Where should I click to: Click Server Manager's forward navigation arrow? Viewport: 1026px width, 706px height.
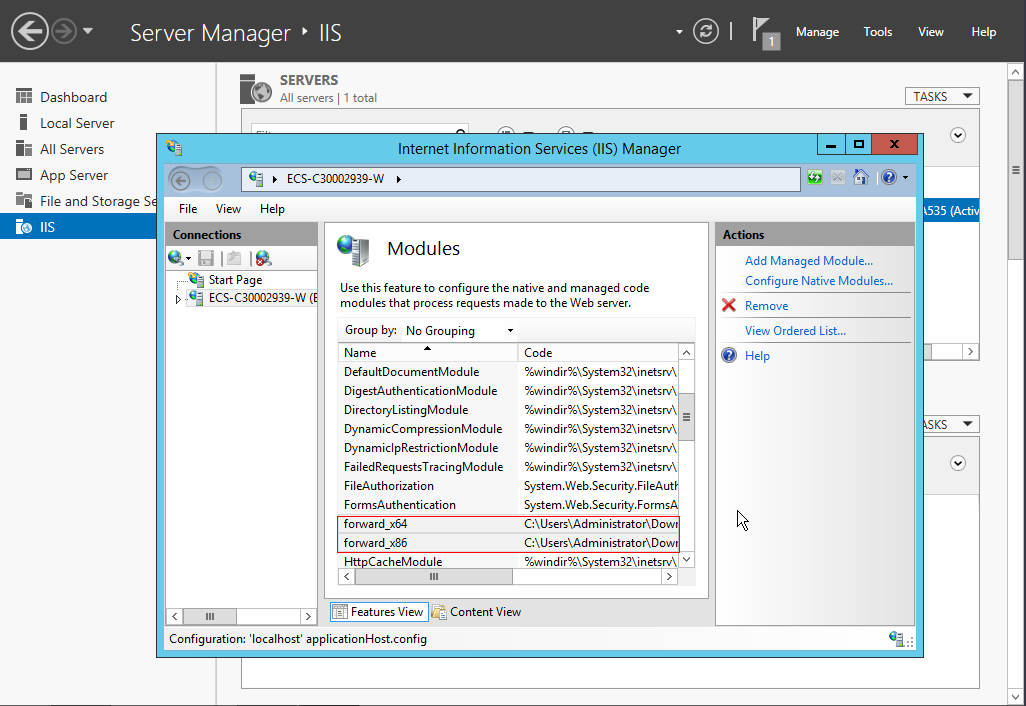click(63, 31)
